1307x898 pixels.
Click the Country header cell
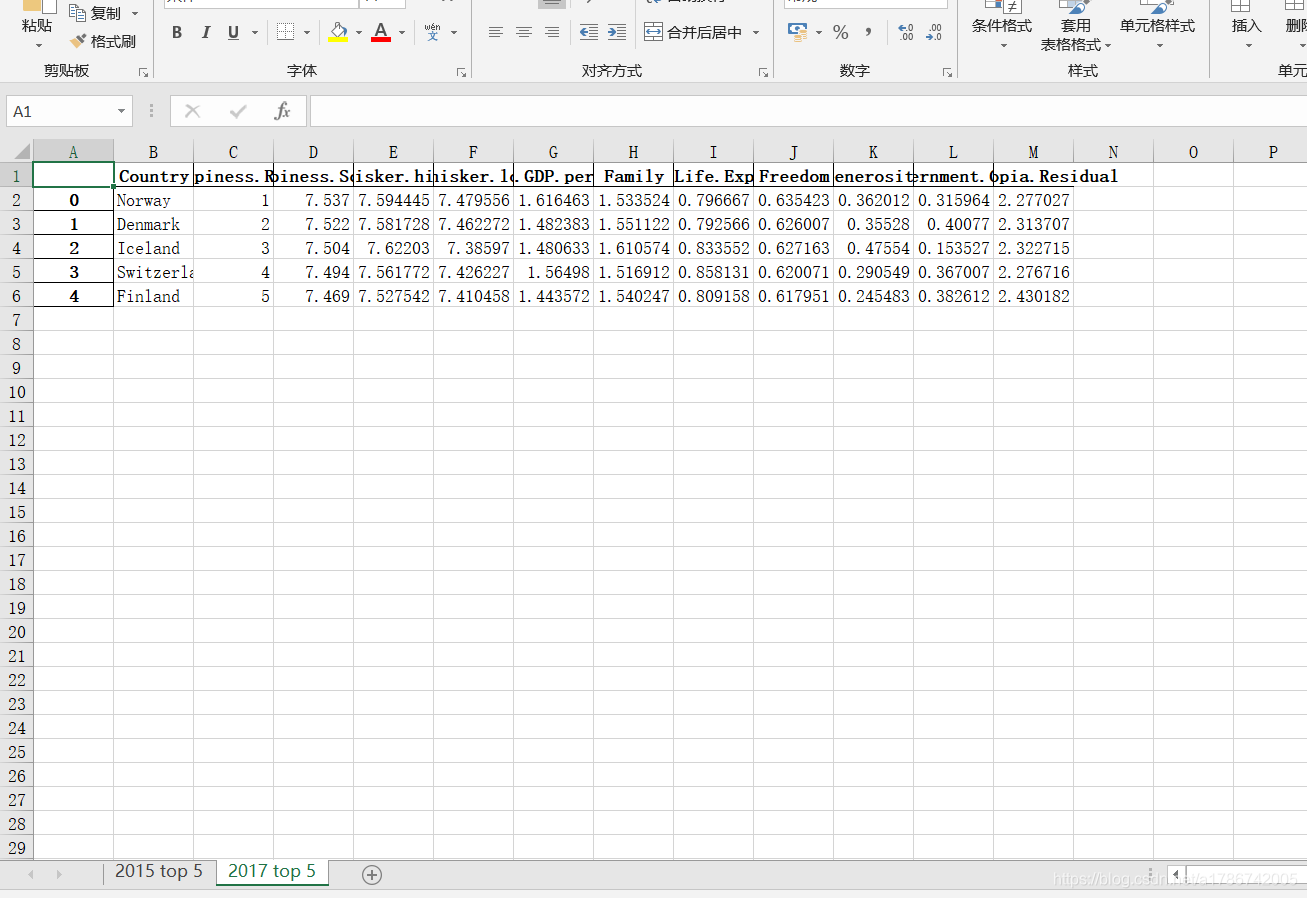(x=153, y=176)
